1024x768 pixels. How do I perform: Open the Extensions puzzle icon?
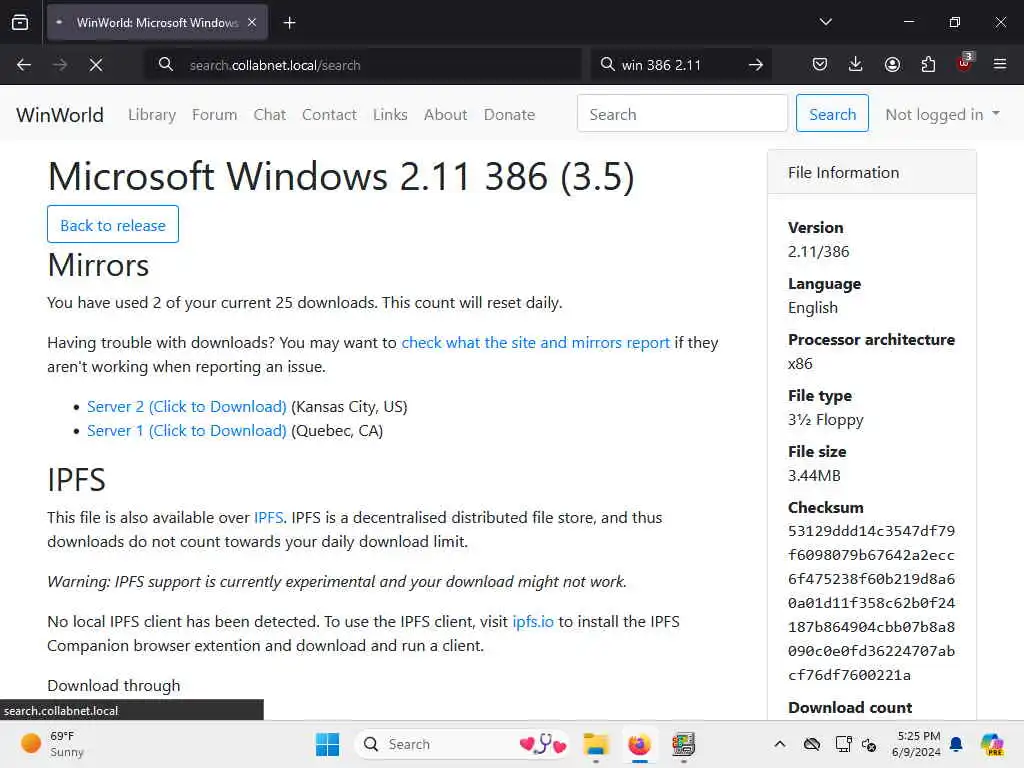pyautogui.click(x=928, y=64)
